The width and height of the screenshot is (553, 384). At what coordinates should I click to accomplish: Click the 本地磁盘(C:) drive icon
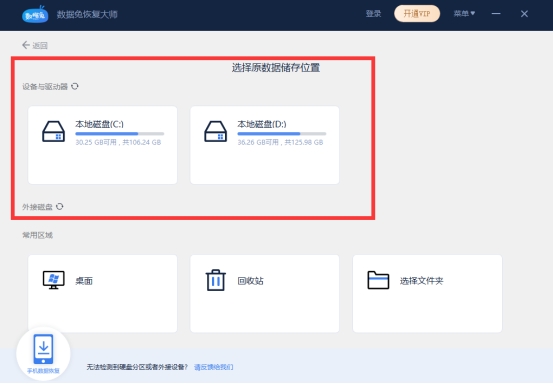(x=54, y=131)
